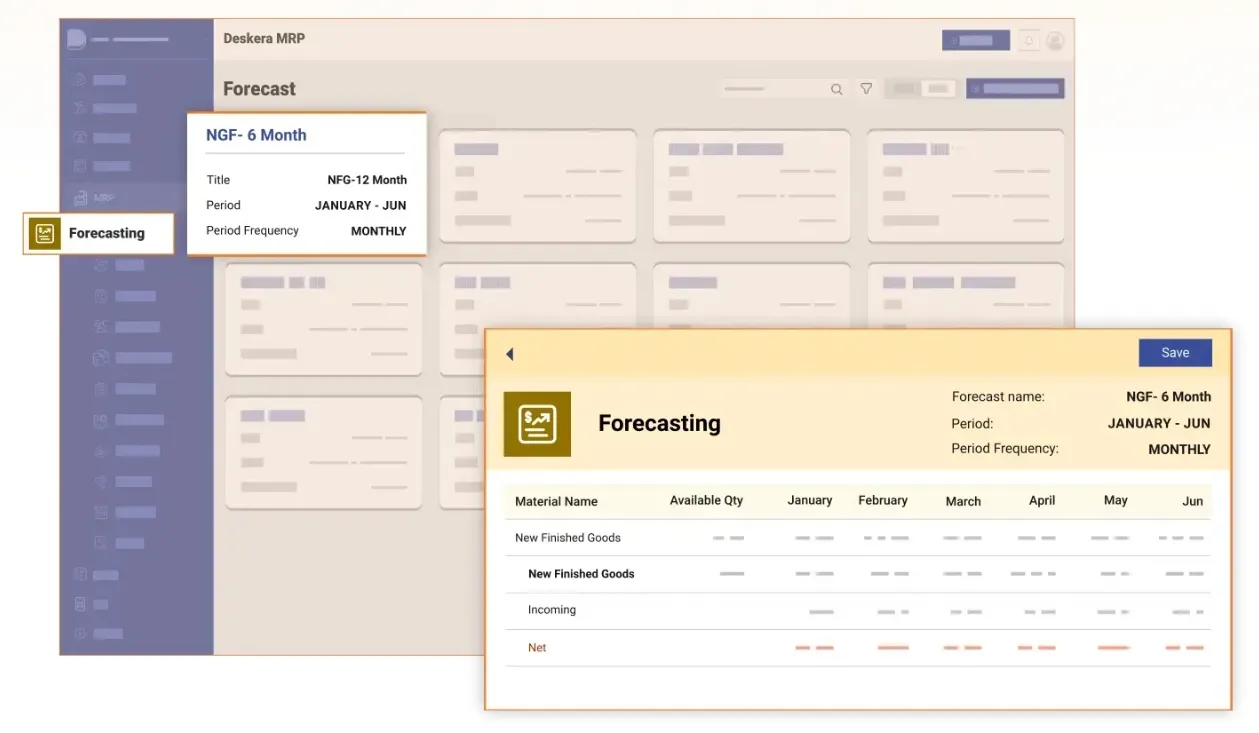Open the notification bell
Screen dimensions: 1259x733
(x=1028, y=41)
